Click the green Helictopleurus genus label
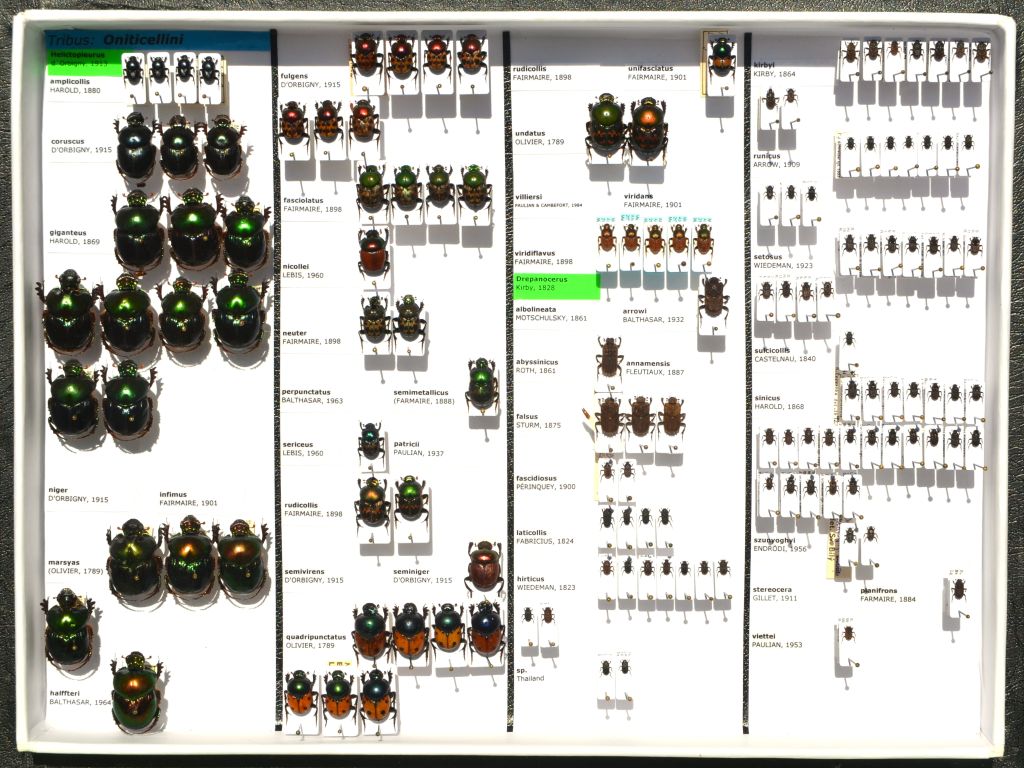 click(x=78, y=59)
